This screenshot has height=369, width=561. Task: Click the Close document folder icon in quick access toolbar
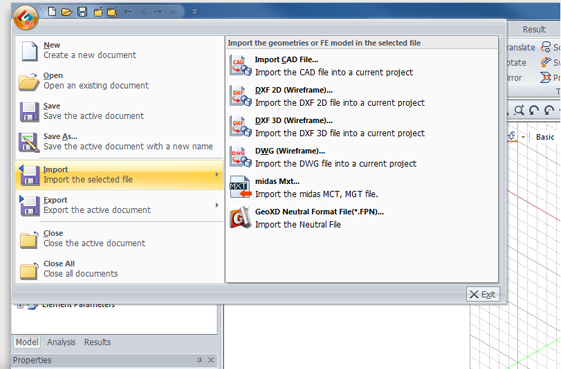(x=98, y=13)
